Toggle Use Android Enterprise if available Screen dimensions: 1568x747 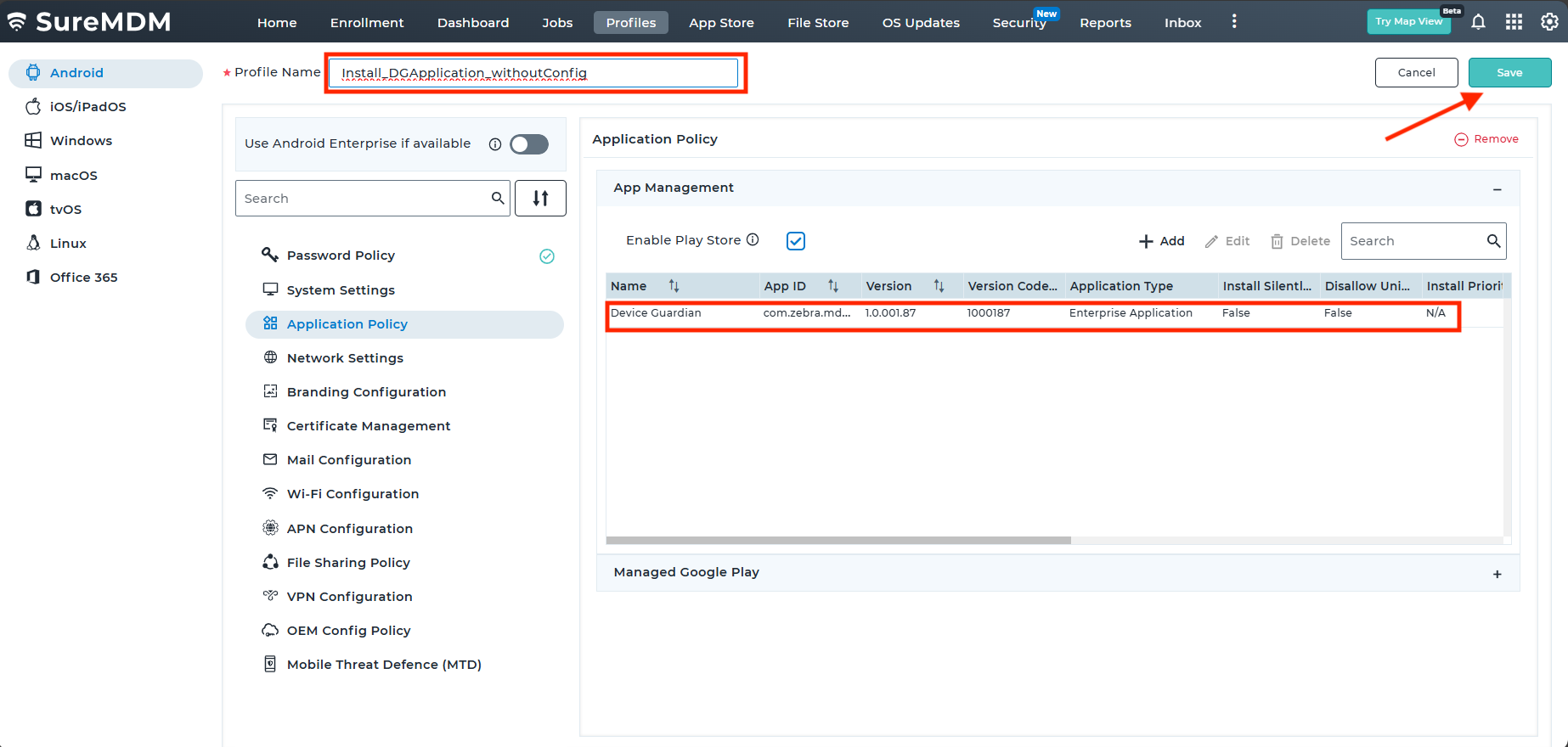(x=529, y=144)
